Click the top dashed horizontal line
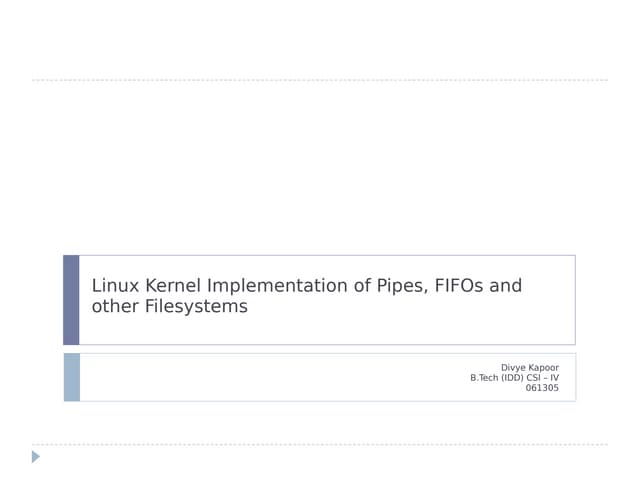The width and height of the screenshot is (640, 480). point(320,80)
